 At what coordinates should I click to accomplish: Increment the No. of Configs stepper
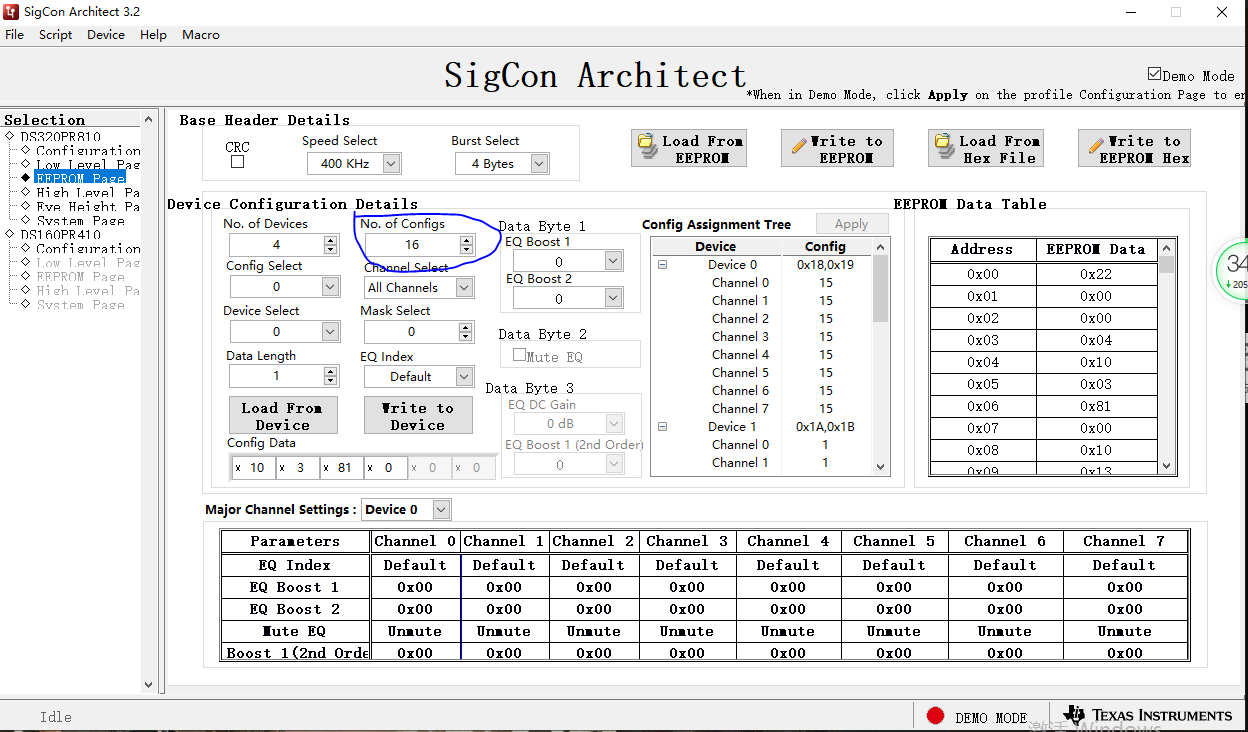[x=466, y=240]
